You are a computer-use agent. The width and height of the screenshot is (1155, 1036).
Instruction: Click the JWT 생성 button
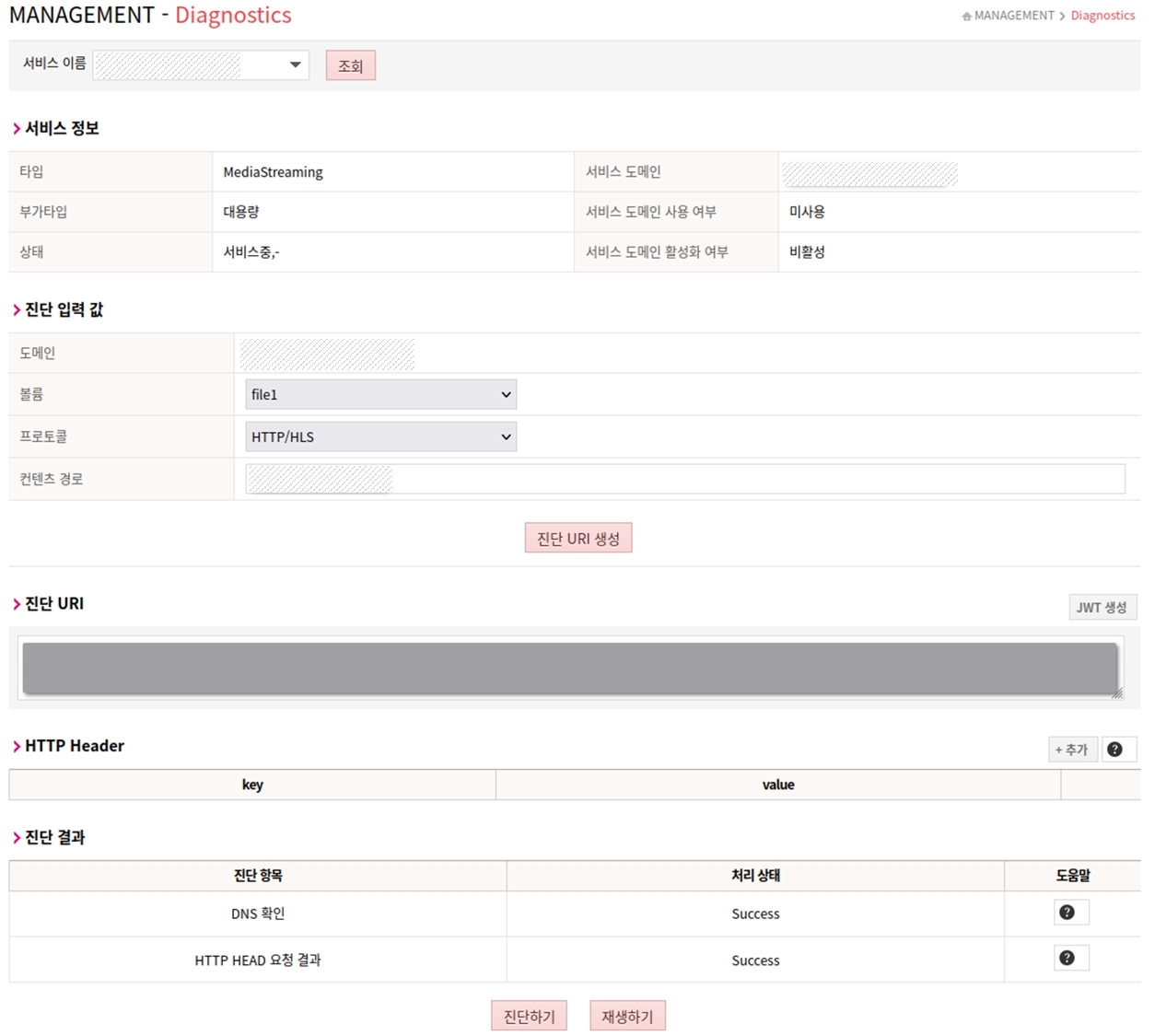[x=1102, y=608]
